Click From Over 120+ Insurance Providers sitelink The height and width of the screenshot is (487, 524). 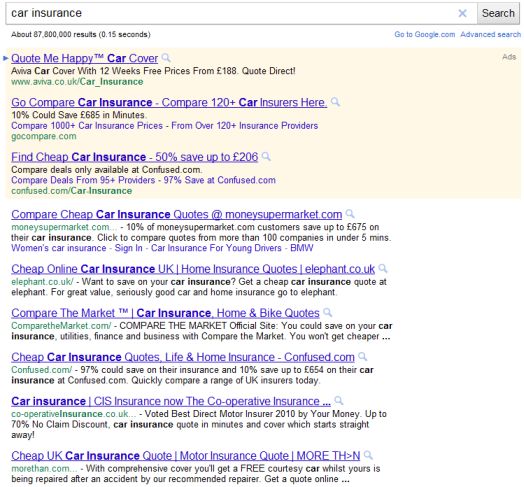(x=245, y=126)
